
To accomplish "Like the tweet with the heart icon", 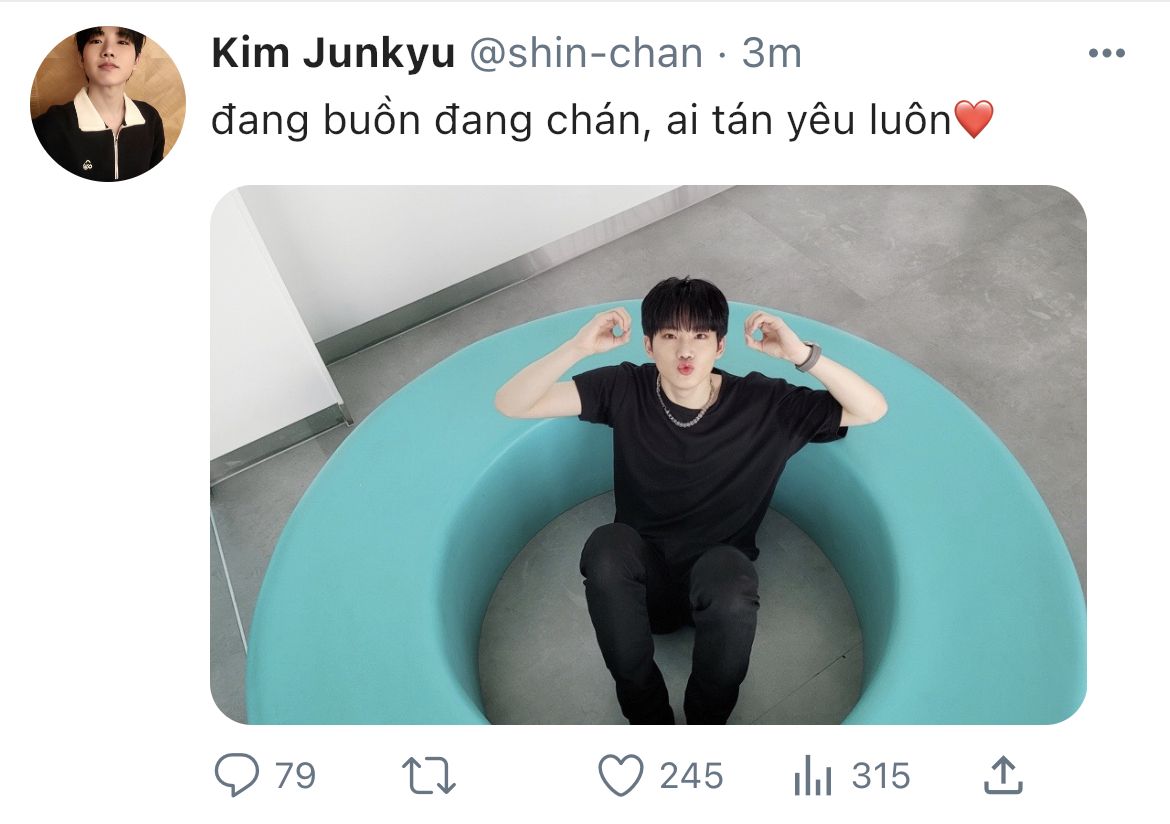I will [x=621, y=775].
